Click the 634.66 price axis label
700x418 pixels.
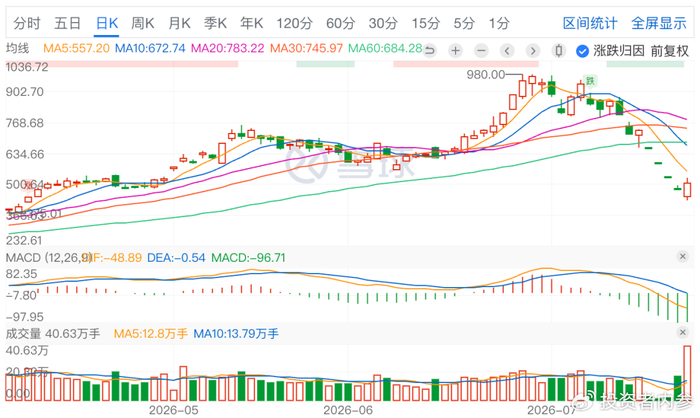pos(25,155)
